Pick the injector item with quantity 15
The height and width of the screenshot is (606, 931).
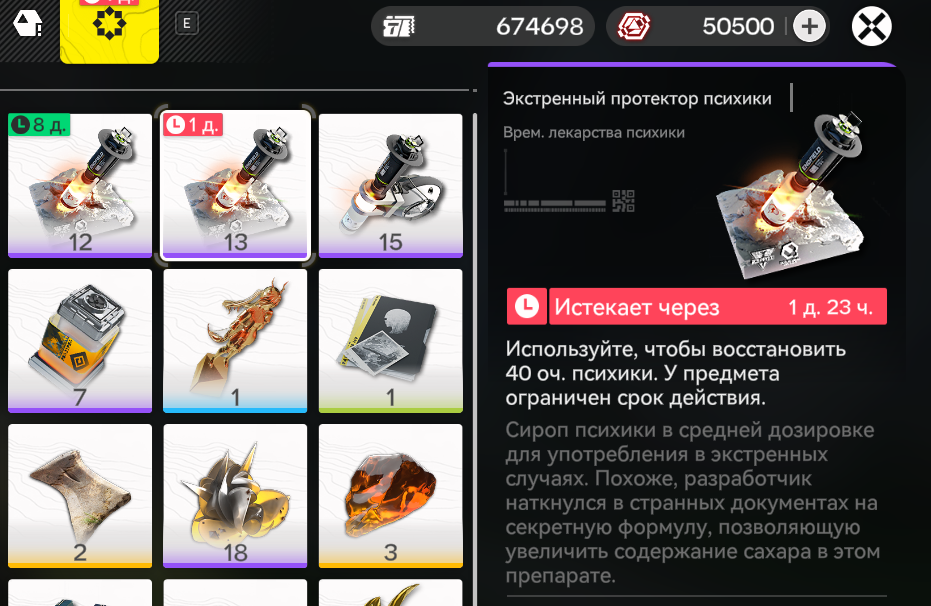[391, 186]
